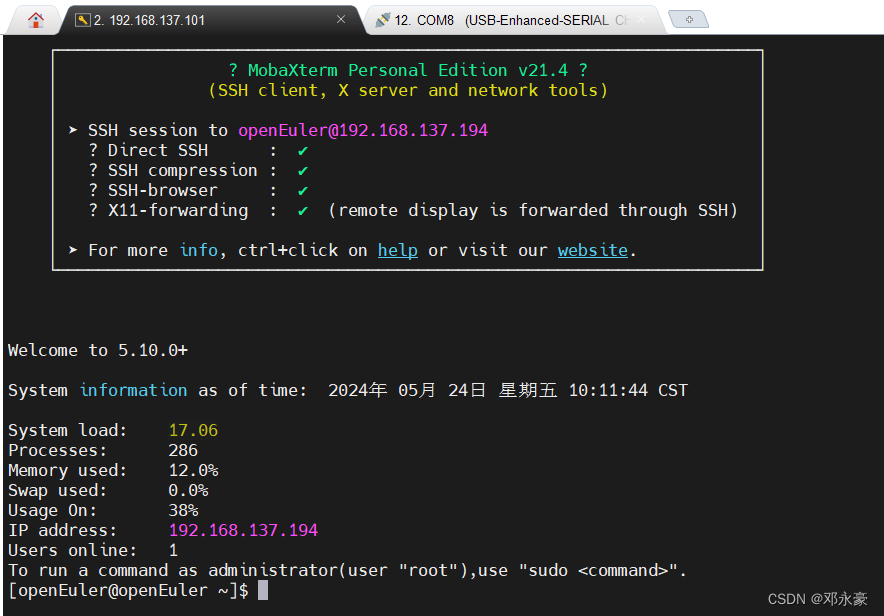Click the Memory used value 12.0%

pos(193,471)
